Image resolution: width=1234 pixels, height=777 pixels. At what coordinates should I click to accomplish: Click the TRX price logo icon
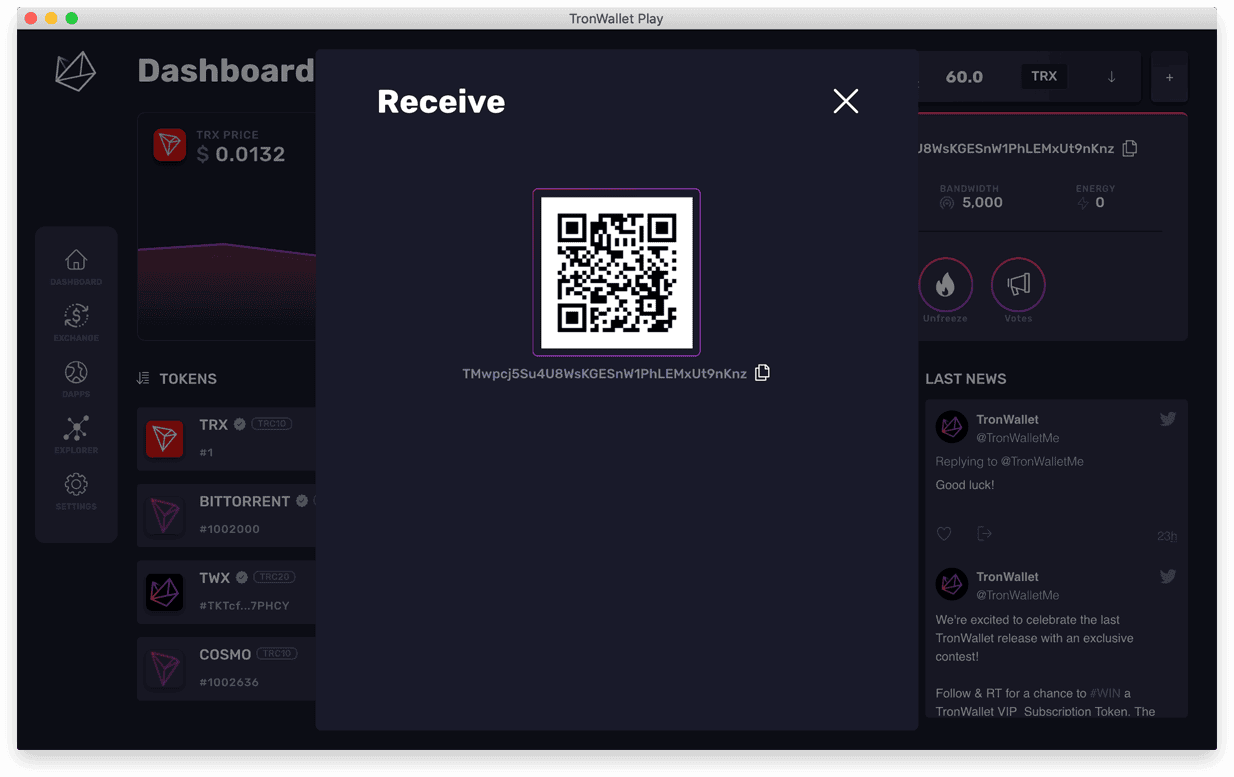(169, 145)
